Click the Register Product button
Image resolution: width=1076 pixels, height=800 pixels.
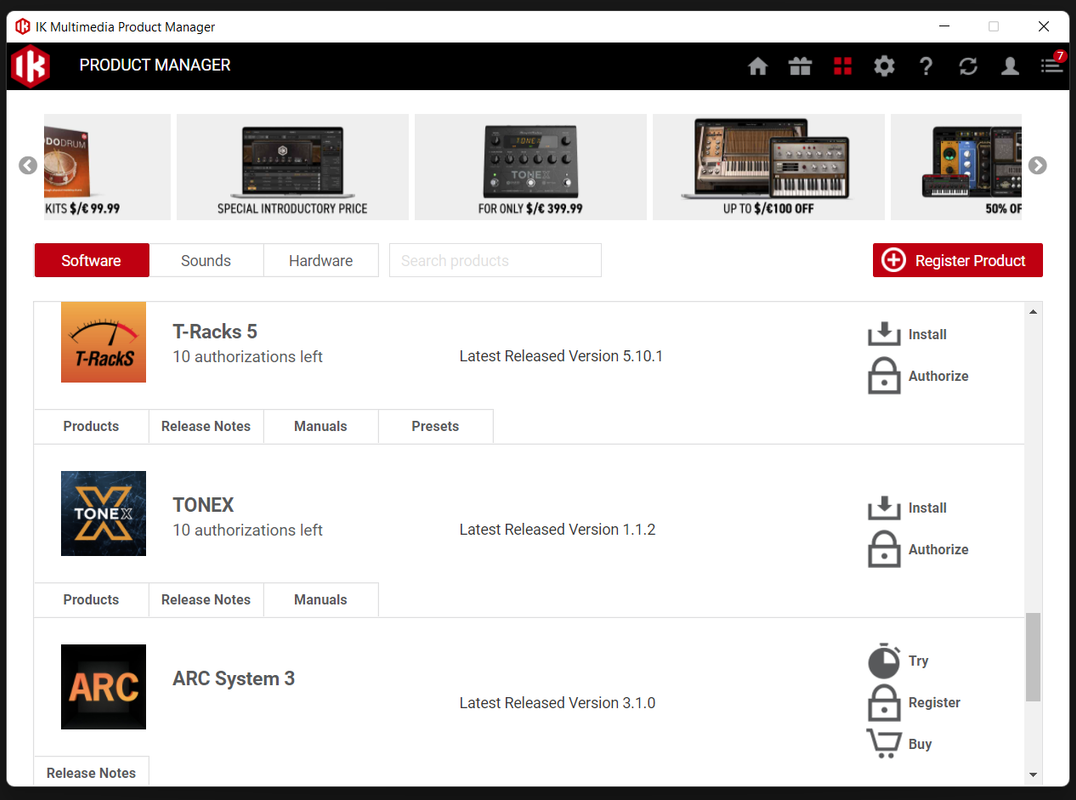click(957, 260)
